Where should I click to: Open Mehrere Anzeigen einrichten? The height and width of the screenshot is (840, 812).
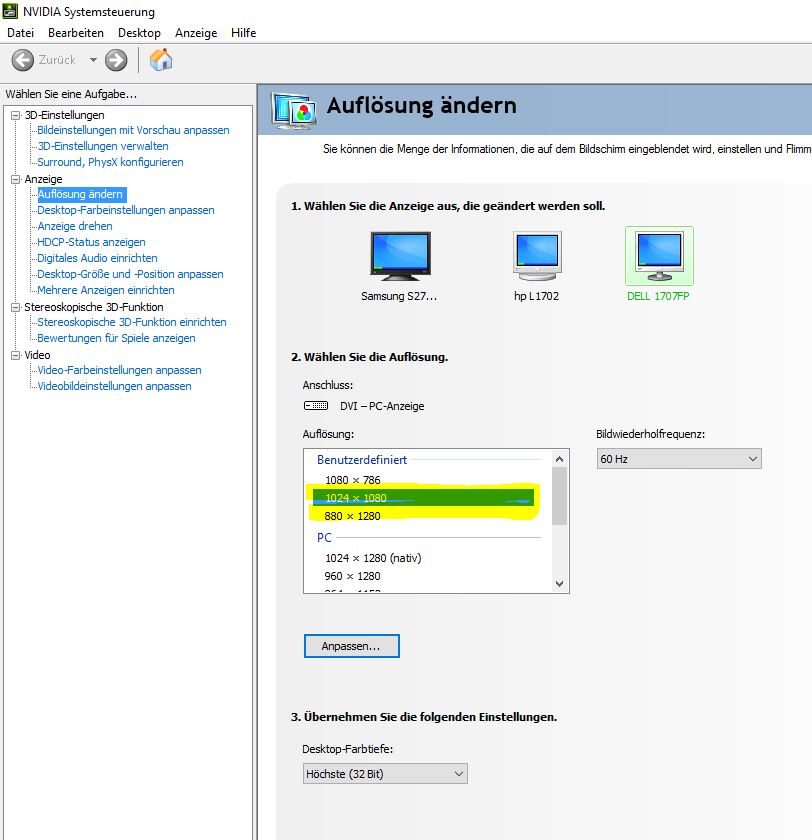click(106, 290)
